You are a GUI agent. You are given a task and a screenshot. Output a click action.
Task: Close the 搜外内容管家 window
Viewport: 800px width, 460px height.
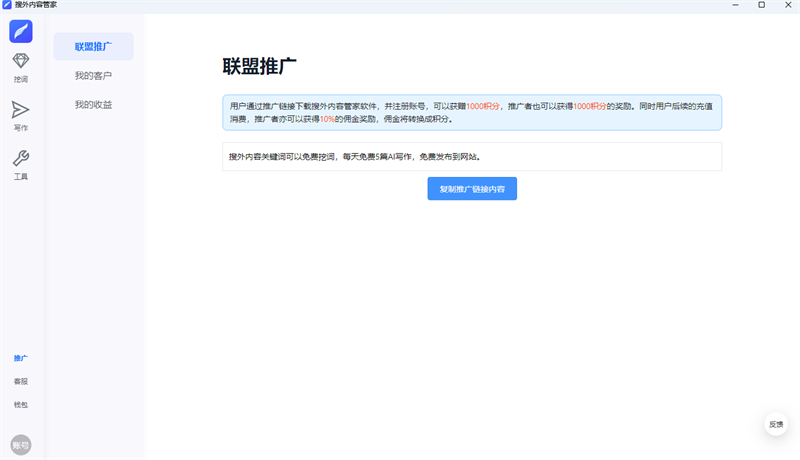(x=788, y=5)
